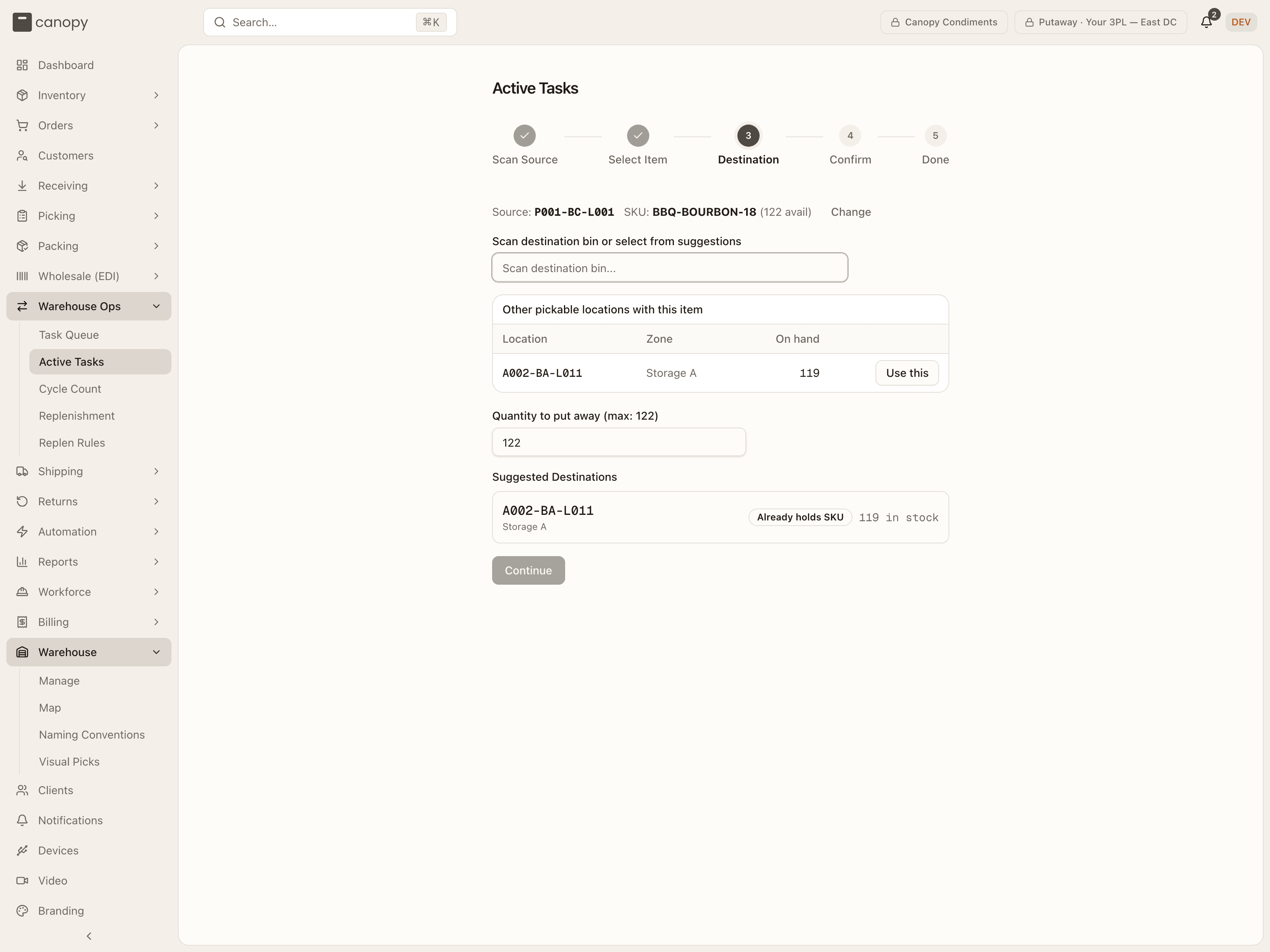This screenshot has width=1270, height=952.
Task: Open Replenishment menu item
Action: (100, 416)
